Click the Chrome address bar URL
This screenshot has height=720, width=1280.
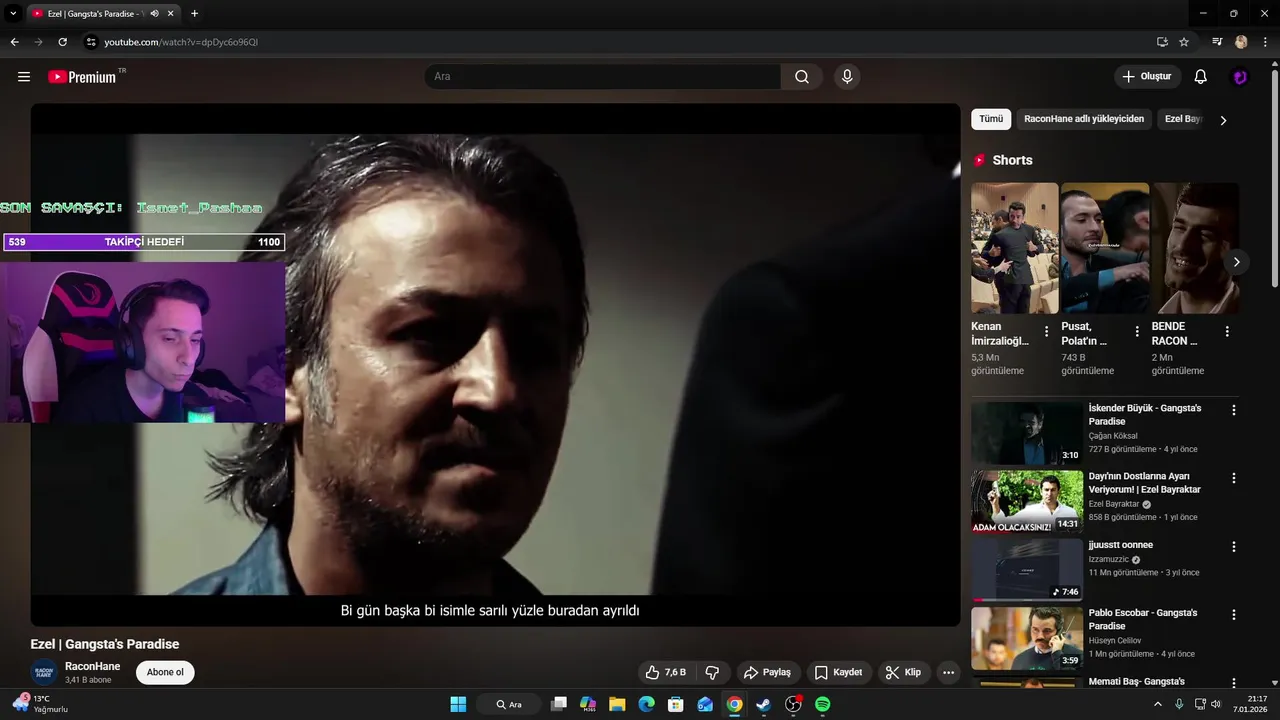tap(181, 42)
